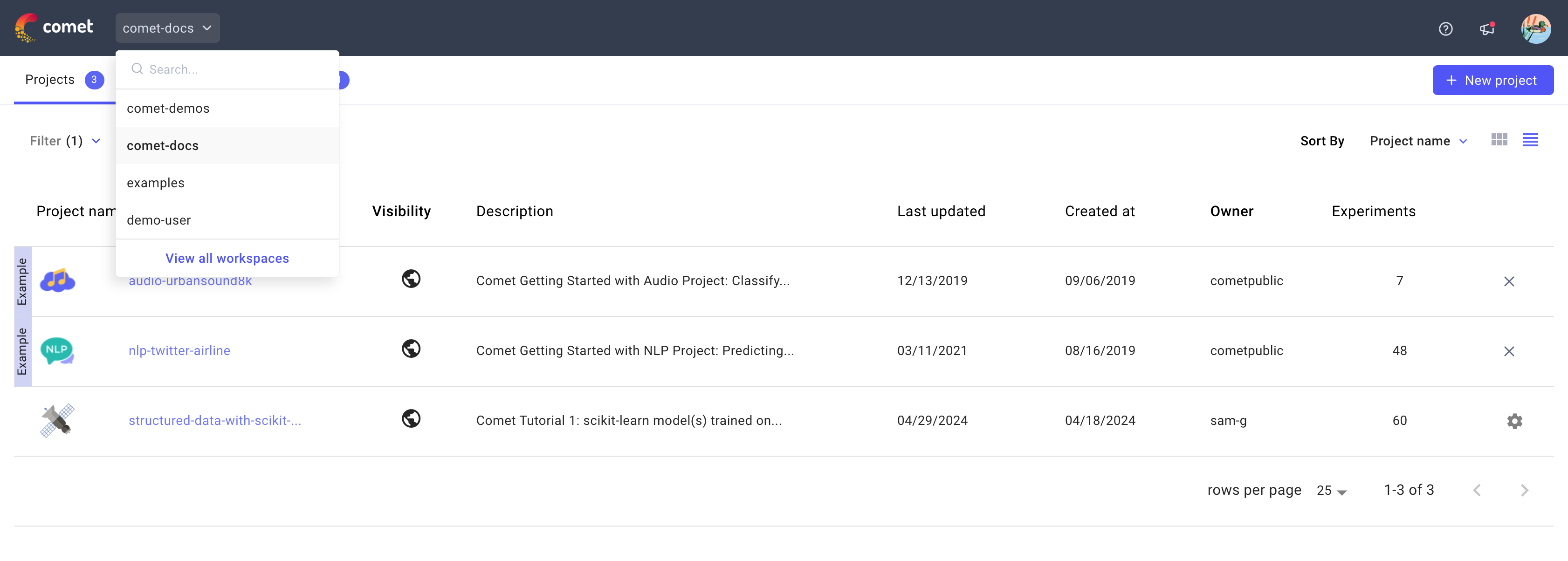Click the announcements megaphone icon
Screen dimensions: 1568x561
point(1487,28)
